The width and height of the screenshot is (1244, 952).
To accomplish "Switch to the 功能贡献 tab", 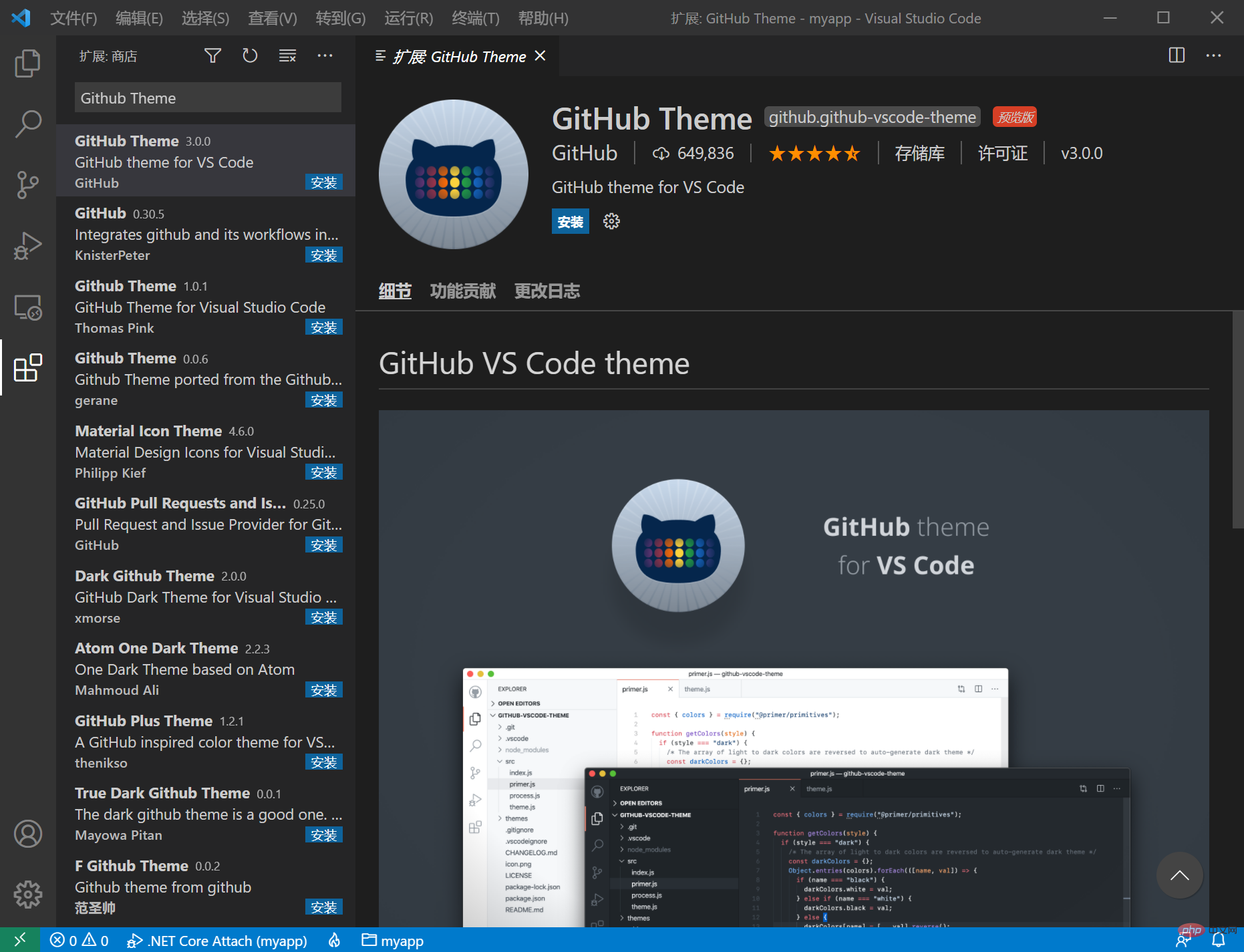I will pyautogui.click(x=462, y=291).
